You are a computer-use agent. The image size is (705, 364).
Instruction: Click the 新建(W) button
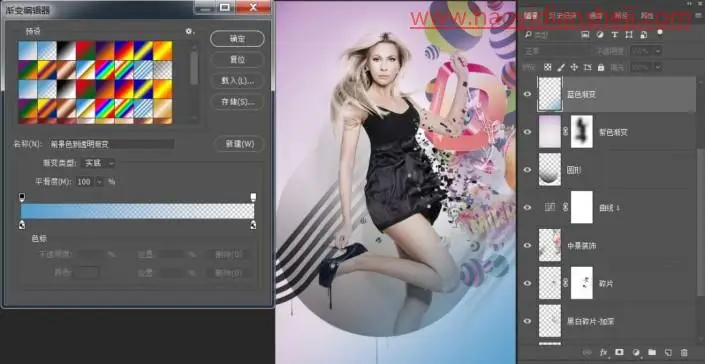click(239, 144)
